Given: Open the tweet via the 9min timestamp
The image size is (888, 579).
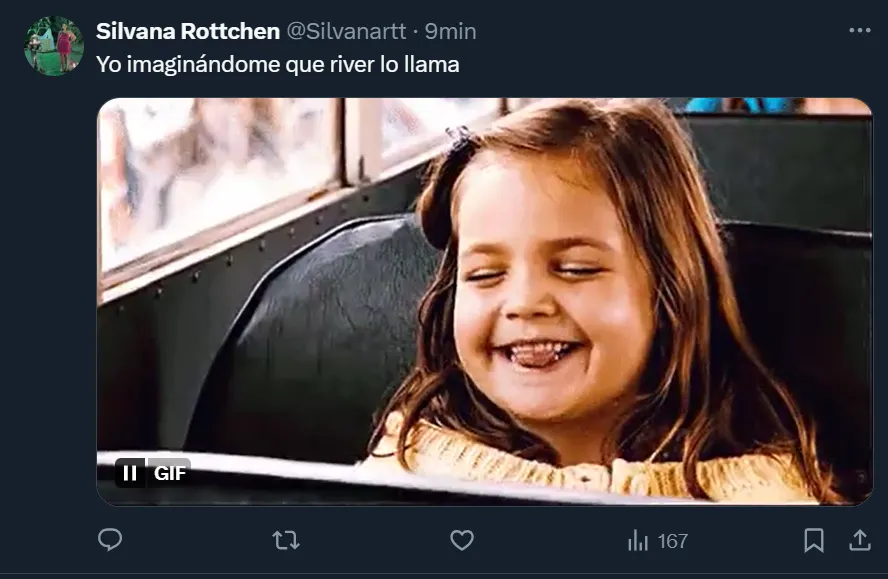Looking at the screenshot, I should coord(451,31).
